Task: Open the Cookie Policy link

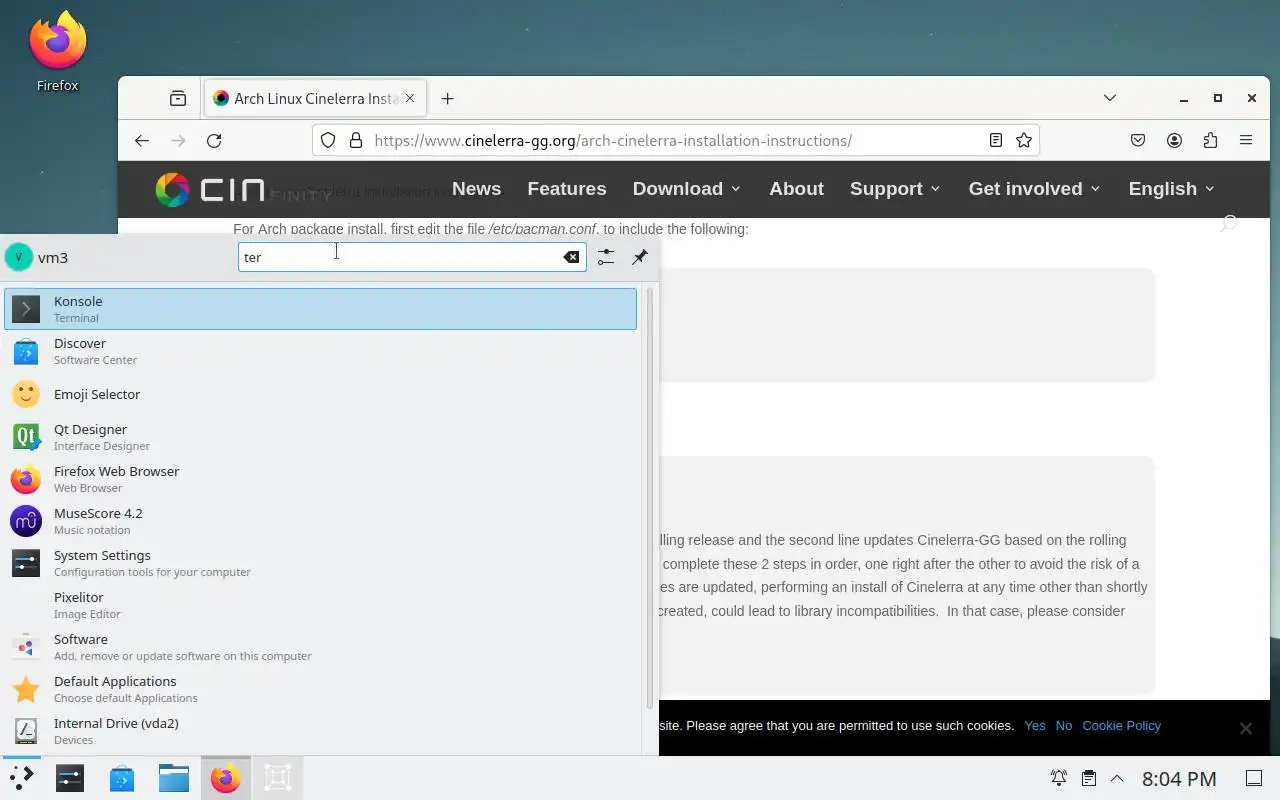Action: point(1121,726)
